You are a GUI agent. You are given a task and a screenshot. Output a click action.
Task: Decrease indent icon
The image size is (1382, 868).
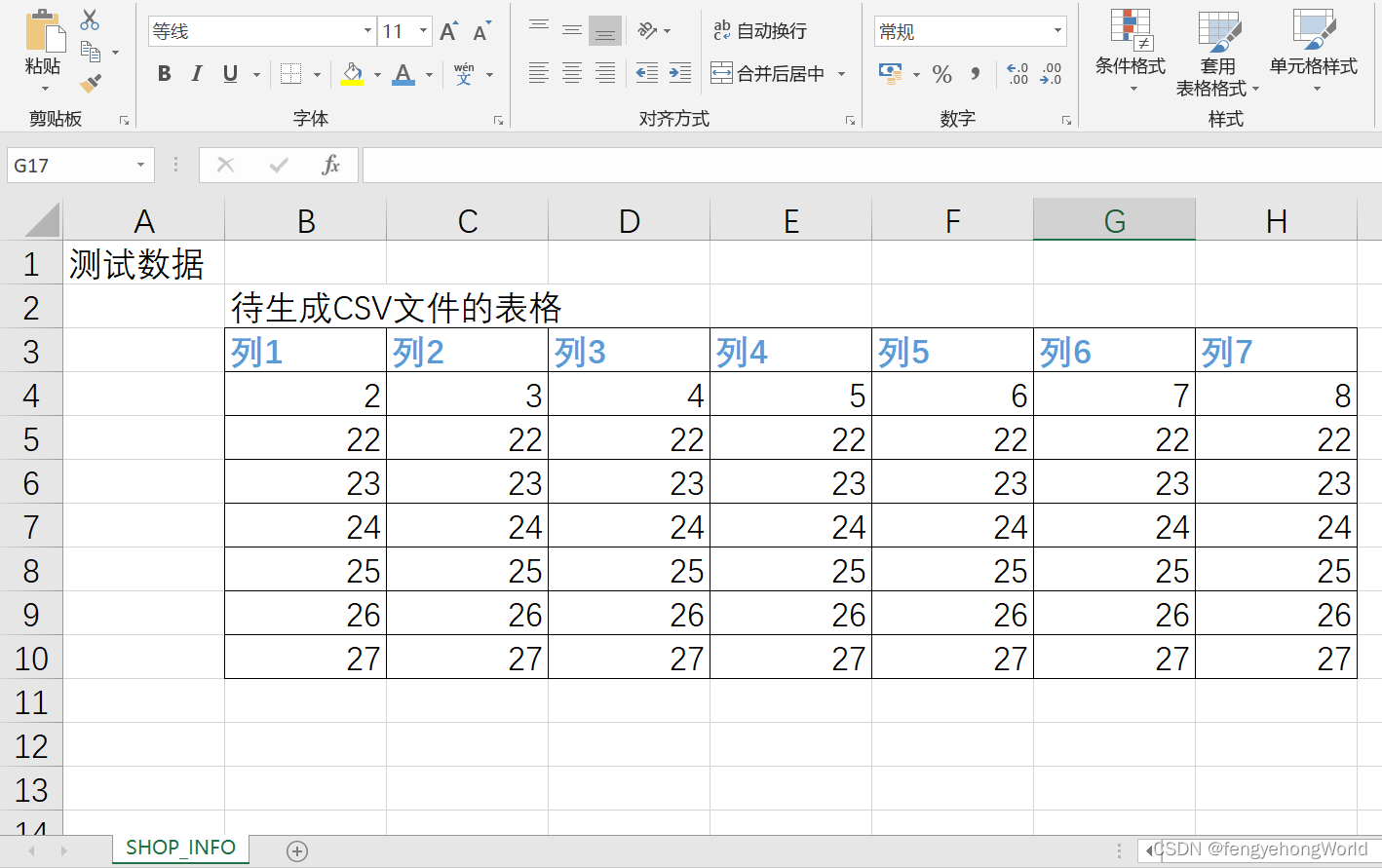tap(646, 73)
